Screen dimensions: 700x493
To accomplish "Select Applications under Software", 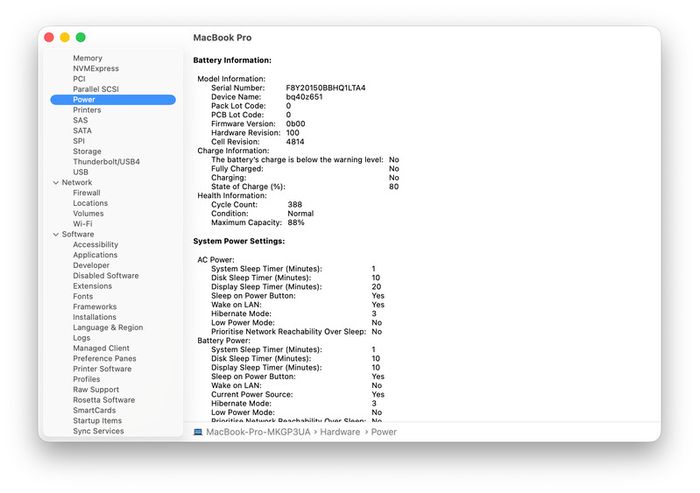I will 95,255.
